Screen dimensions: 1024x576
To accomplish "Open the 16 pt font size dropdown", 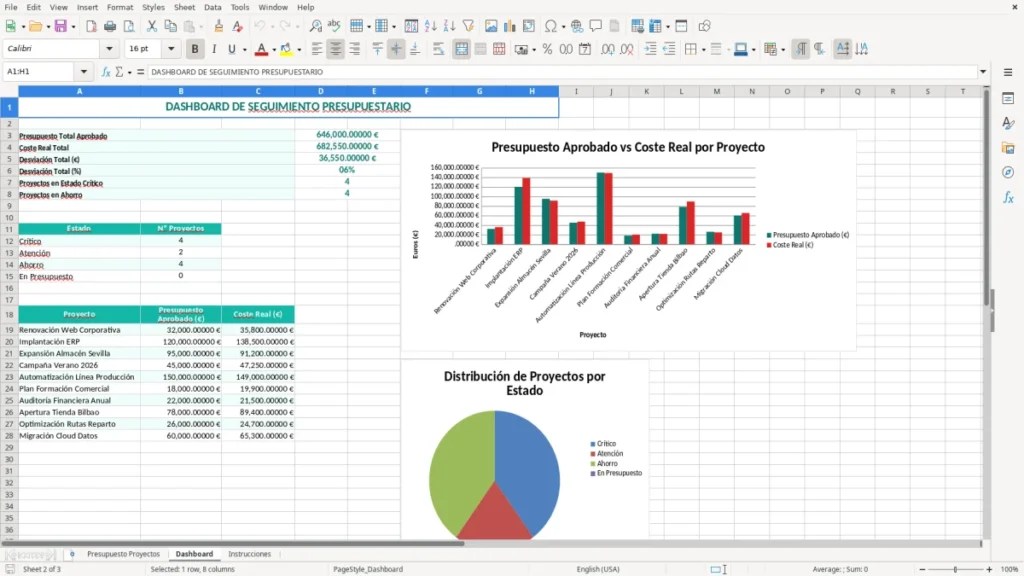I will tap(171, 49).
